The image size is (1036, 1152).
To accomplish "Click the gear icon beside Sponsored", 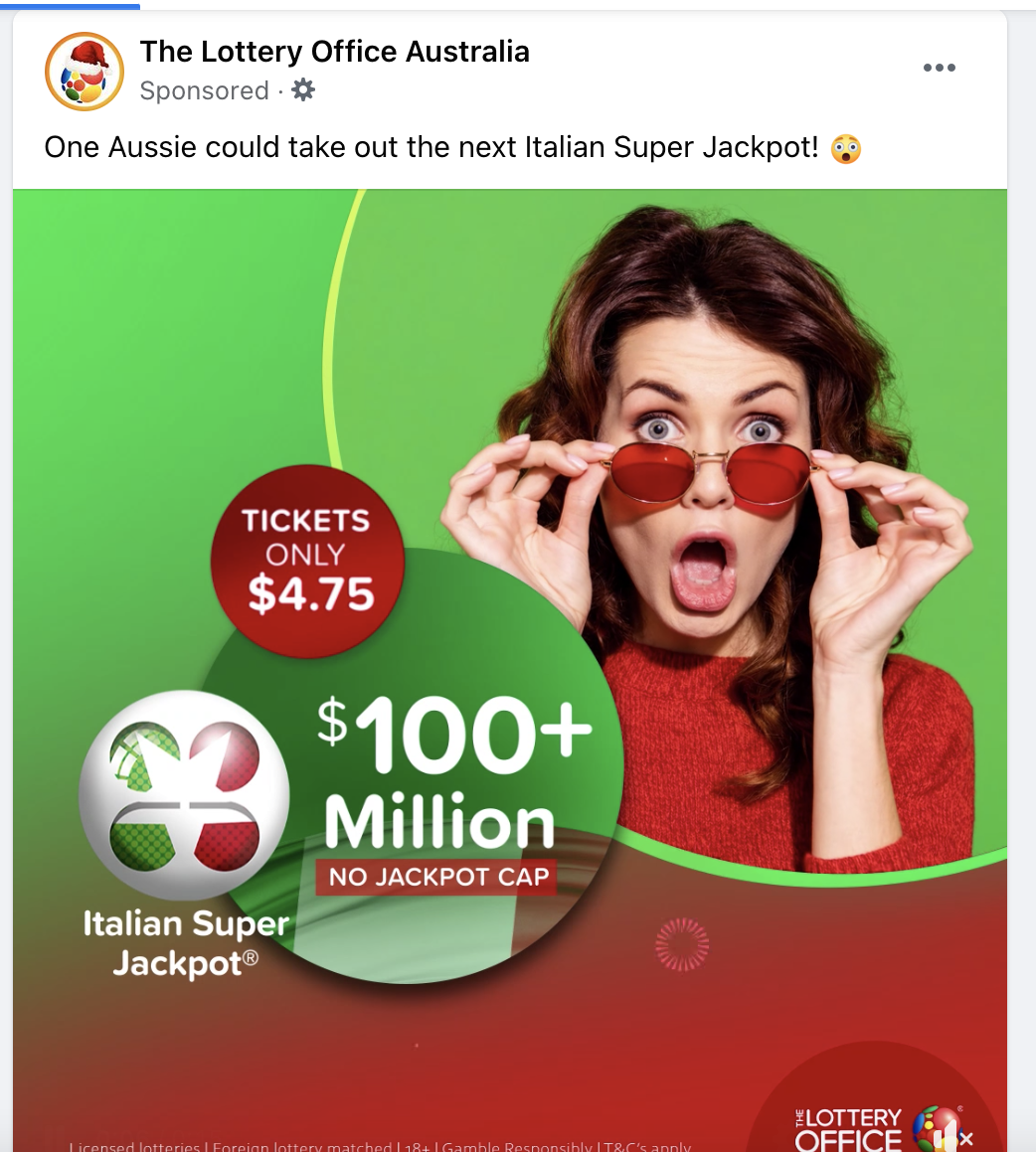I will tap(302, 90).
